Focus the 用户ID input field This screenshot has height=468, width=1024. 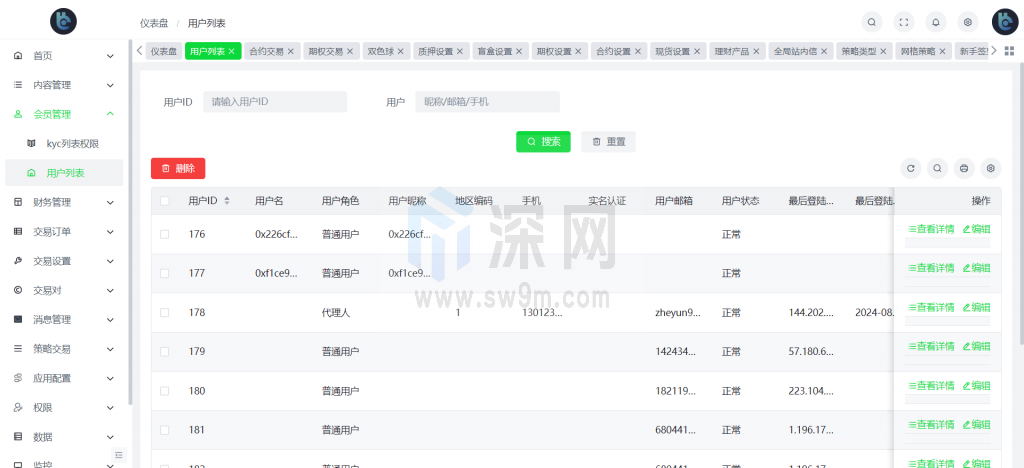274,102
